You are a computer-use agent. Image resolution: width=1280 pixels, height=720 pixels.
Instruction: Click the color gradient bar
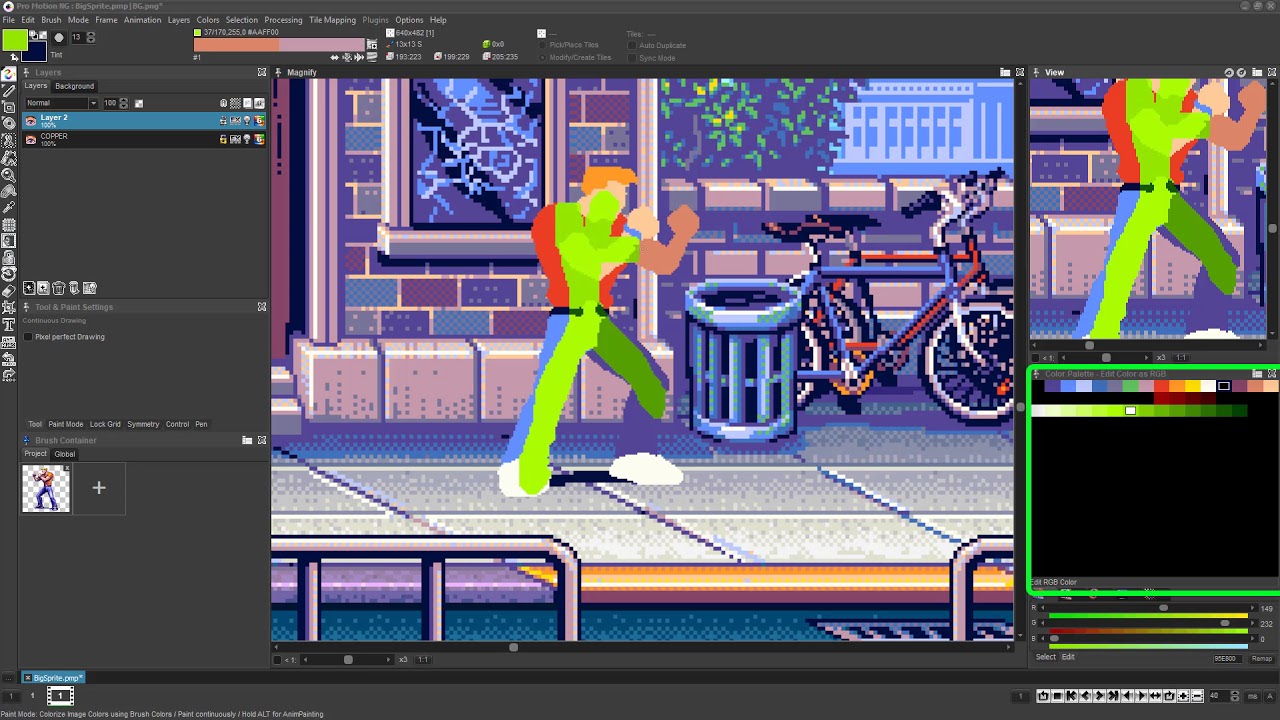pos(279,45)
